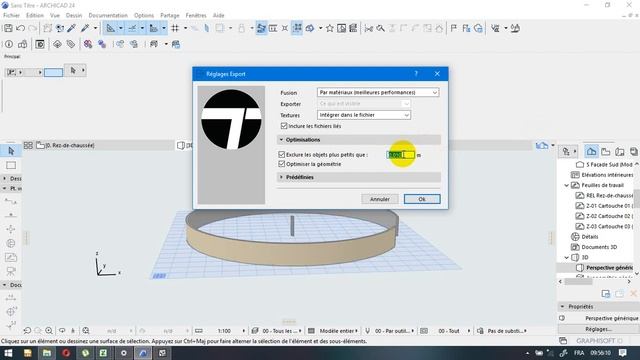The height and width of the screenshot is (360, 640).
Task: Click the minimum object size input field
Action: tap(401, 155)
